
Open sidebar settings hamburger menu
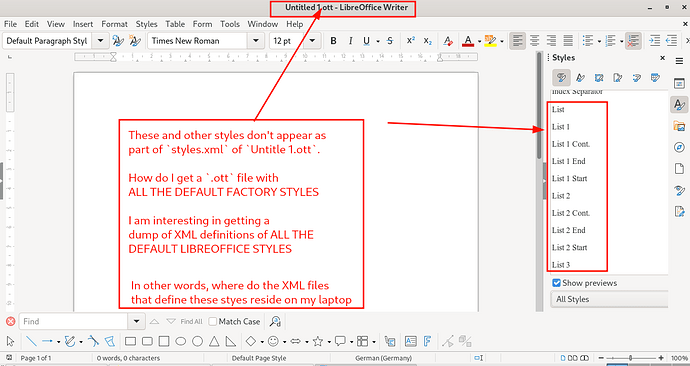[679, 62]
